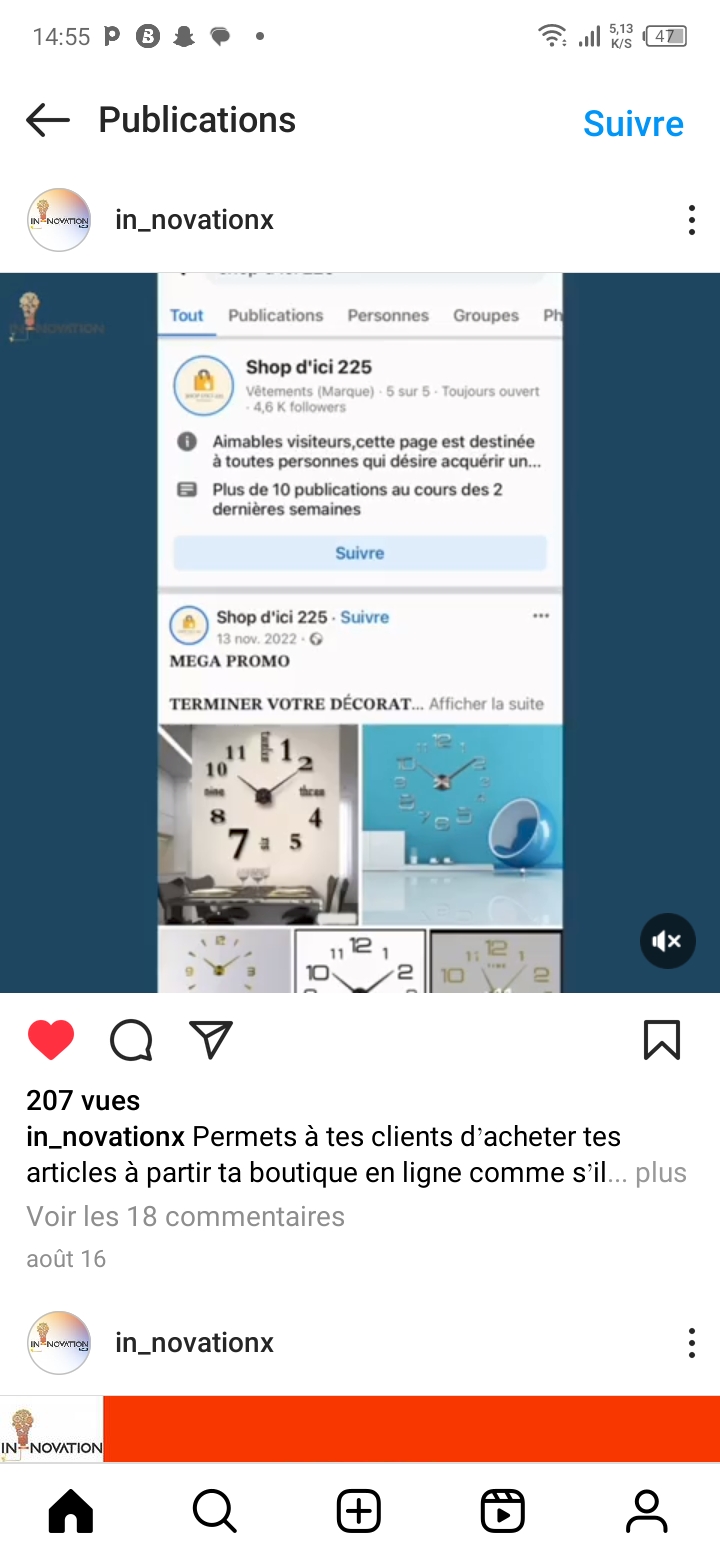The width and height of the screenshot is (720, 1560).
Task: Open second post's in_novationx avatar
Action: [x=59, y=1343]
